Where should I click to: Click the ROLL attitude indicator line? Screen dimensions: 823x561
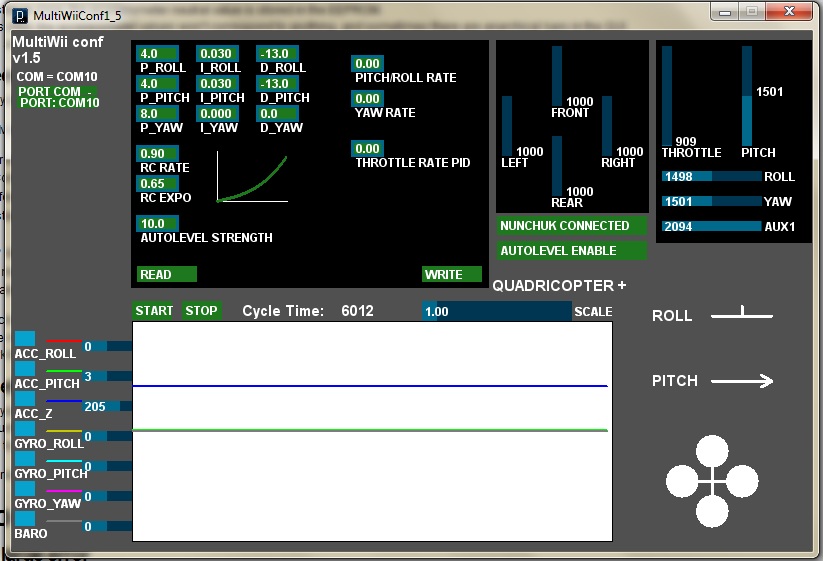click(x=742, y=313)
